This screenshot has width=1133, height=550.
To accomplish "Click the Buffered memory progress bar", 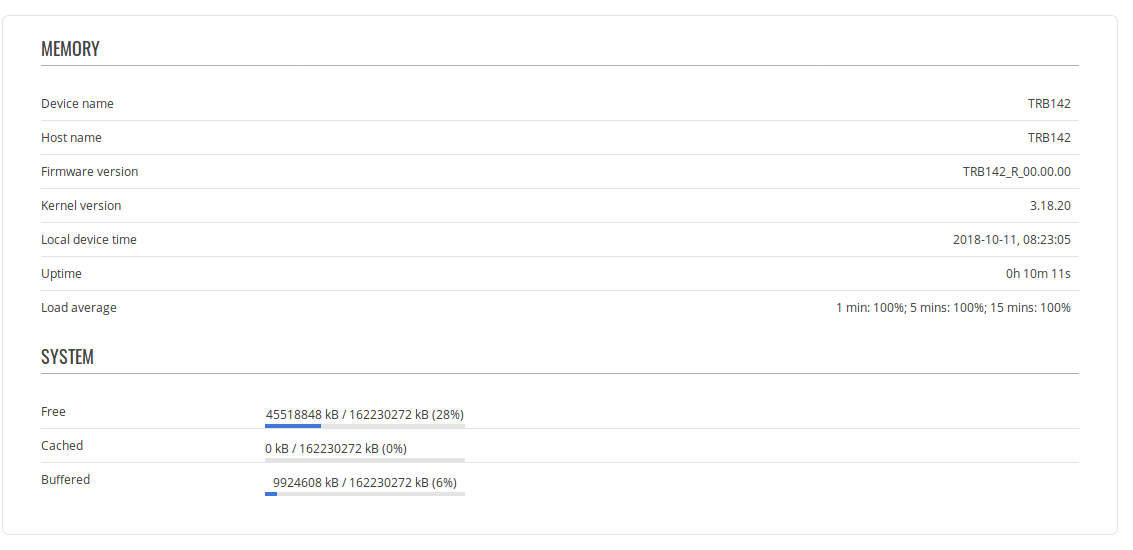I will tap(364, 494).
